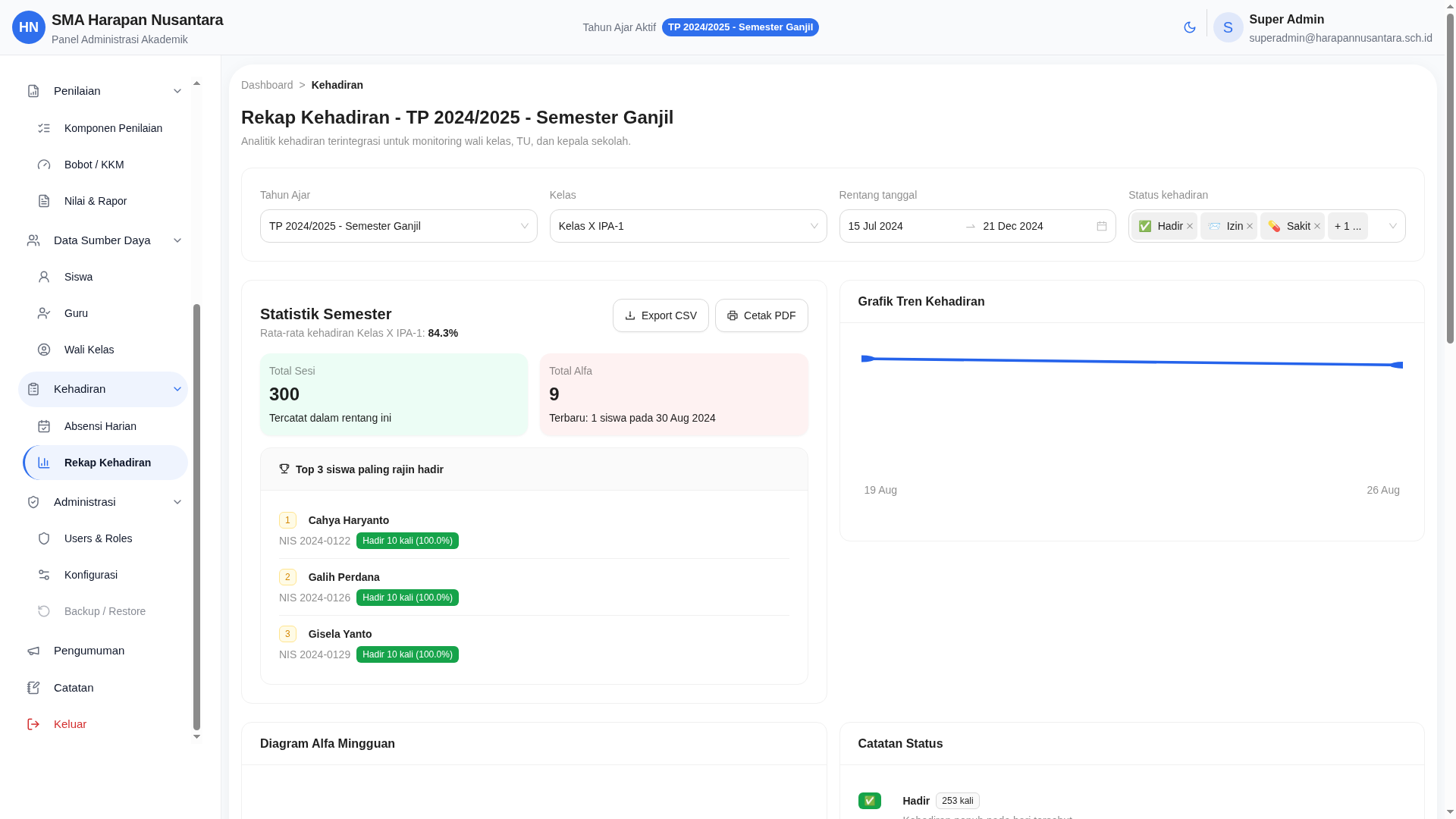
Task: Click the sidebar vertical scrollbar
Action: click(x=196, y=516)
